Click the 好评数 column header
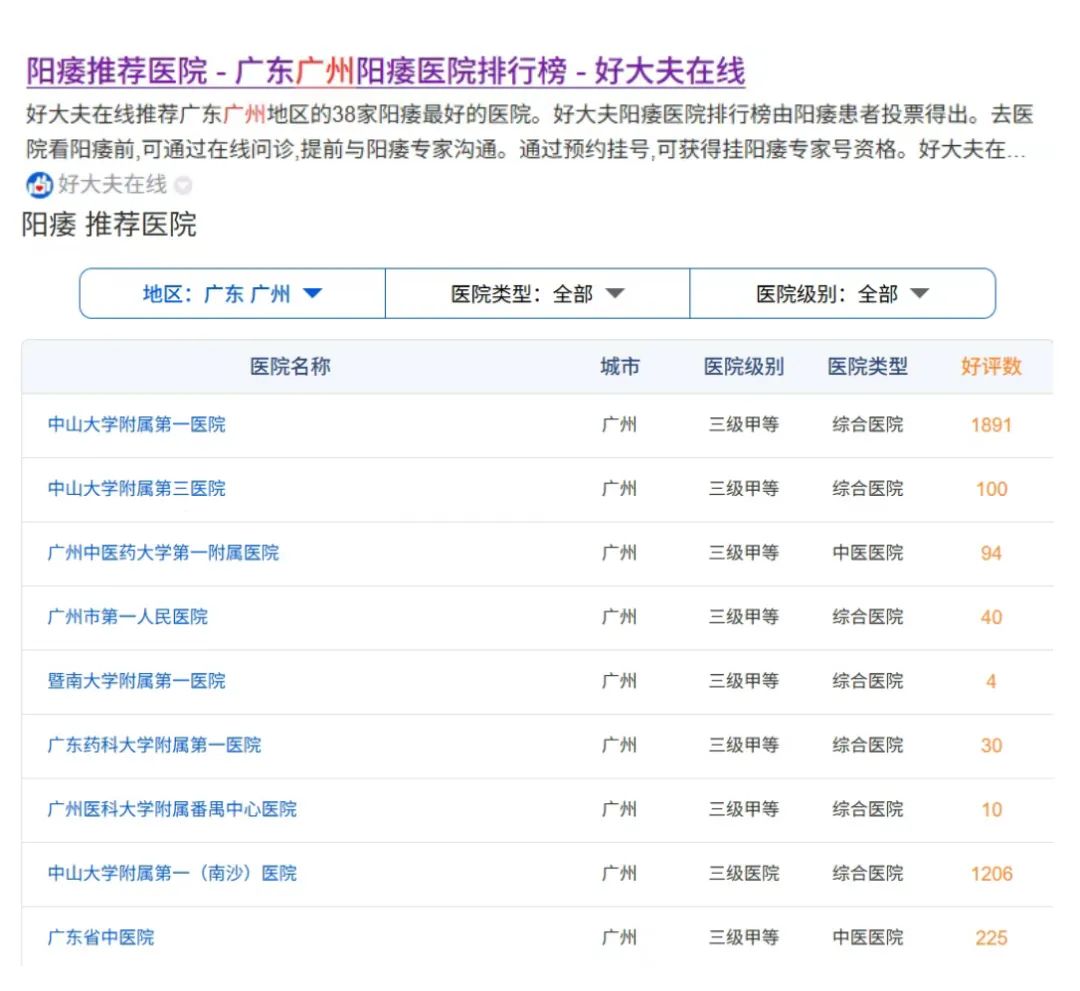Viewport: 1080px width, 991px height. click(x=991, y=366)
